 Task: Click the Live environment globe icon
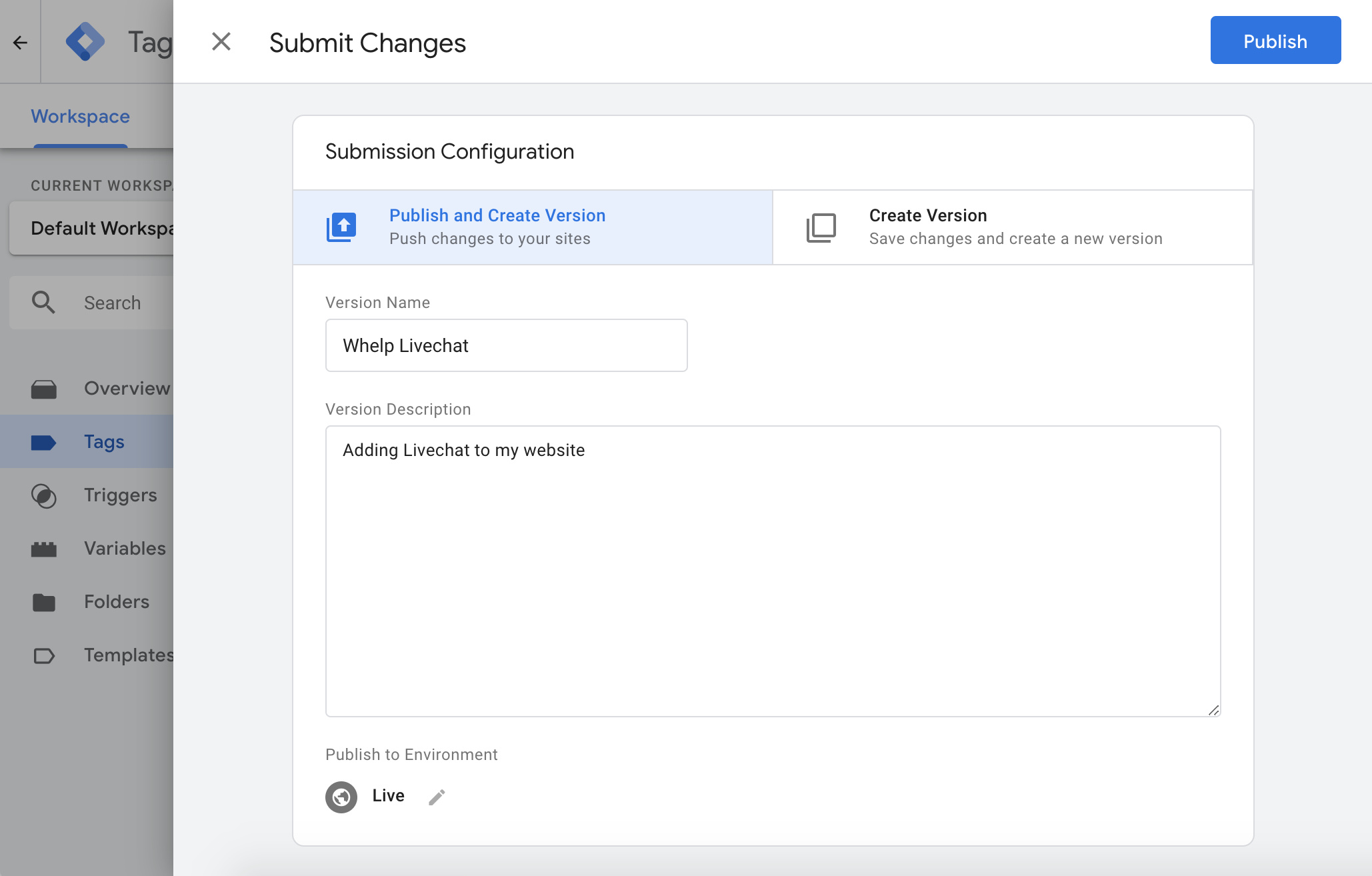tap(341, 797)
